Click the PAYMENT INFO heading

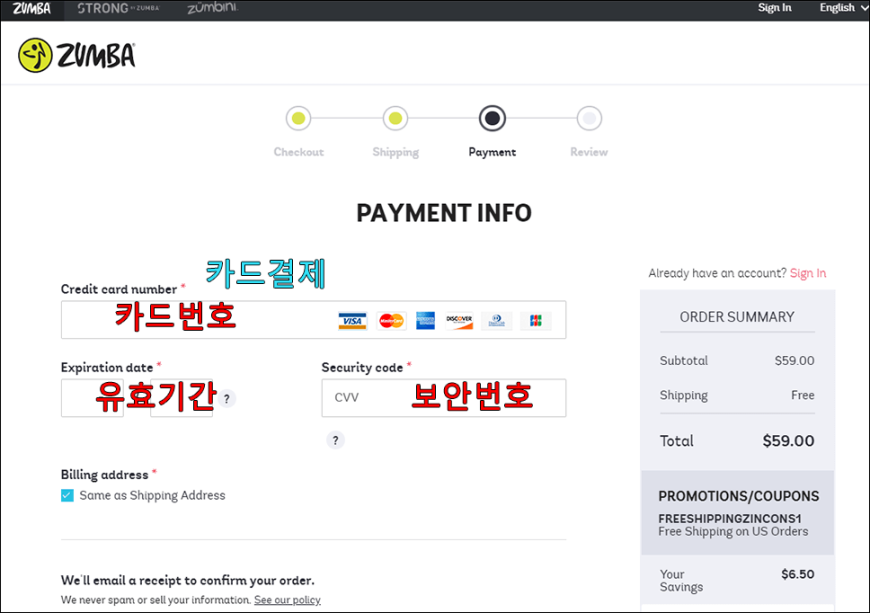coord(444,213)
